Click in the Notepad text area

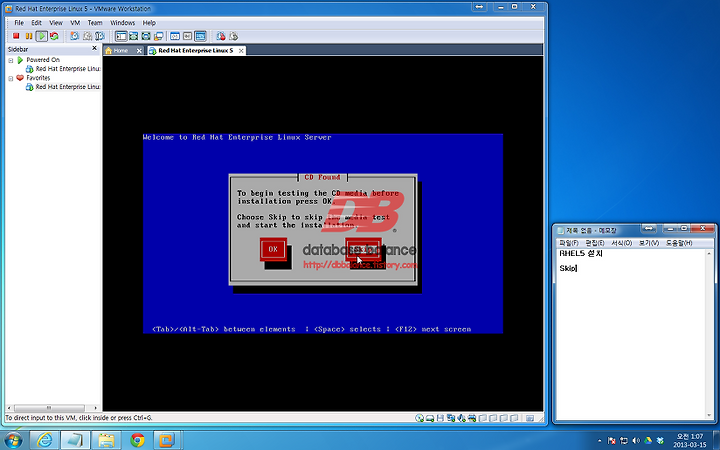pos(630,334)
